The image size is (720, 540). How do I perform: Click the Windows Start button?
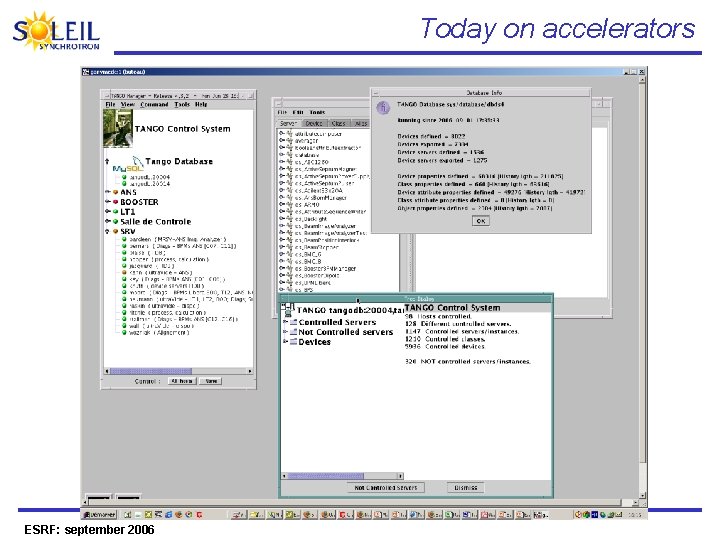pos(99,515)
